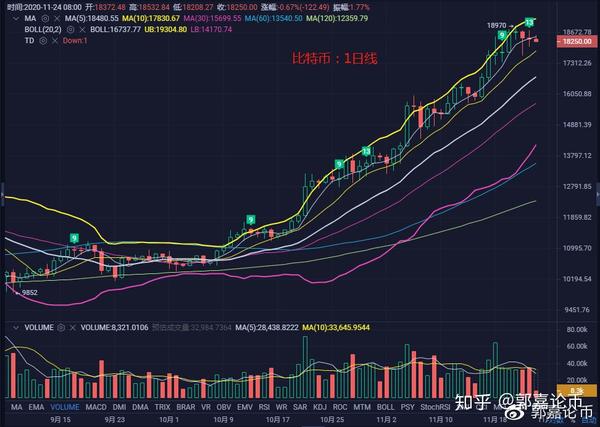The image size is (600, 427).
Task: Open VOLUME indicator settings gear
Action: tap(60, 328)
